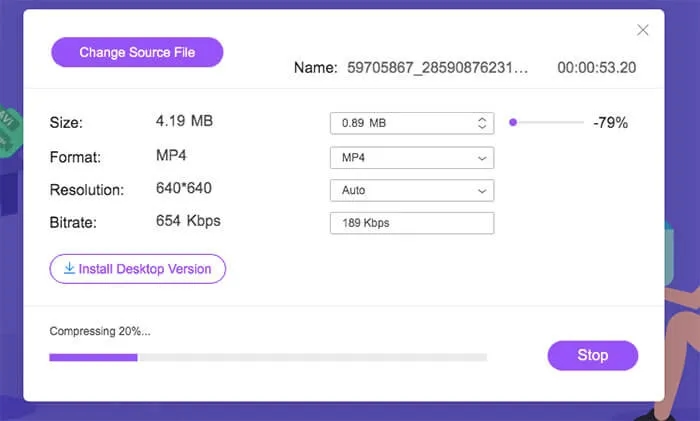700x421 pixels.
Task: Click the Compressing 20% status text
Action: click(x=100, y=331)
